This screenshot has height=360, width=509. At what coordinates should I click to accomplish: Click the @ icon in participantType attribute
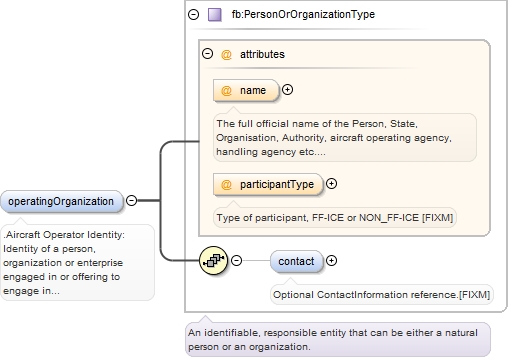click(x=226, y=184)
